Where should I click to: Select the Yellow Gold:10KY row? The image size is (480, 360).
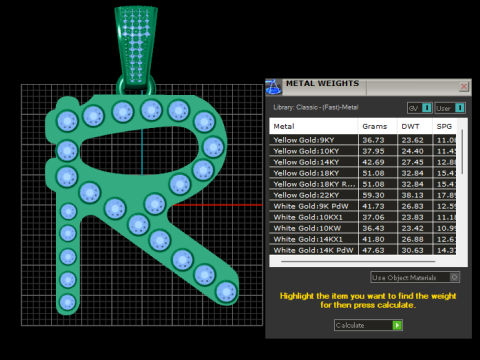tap(363, 151)
